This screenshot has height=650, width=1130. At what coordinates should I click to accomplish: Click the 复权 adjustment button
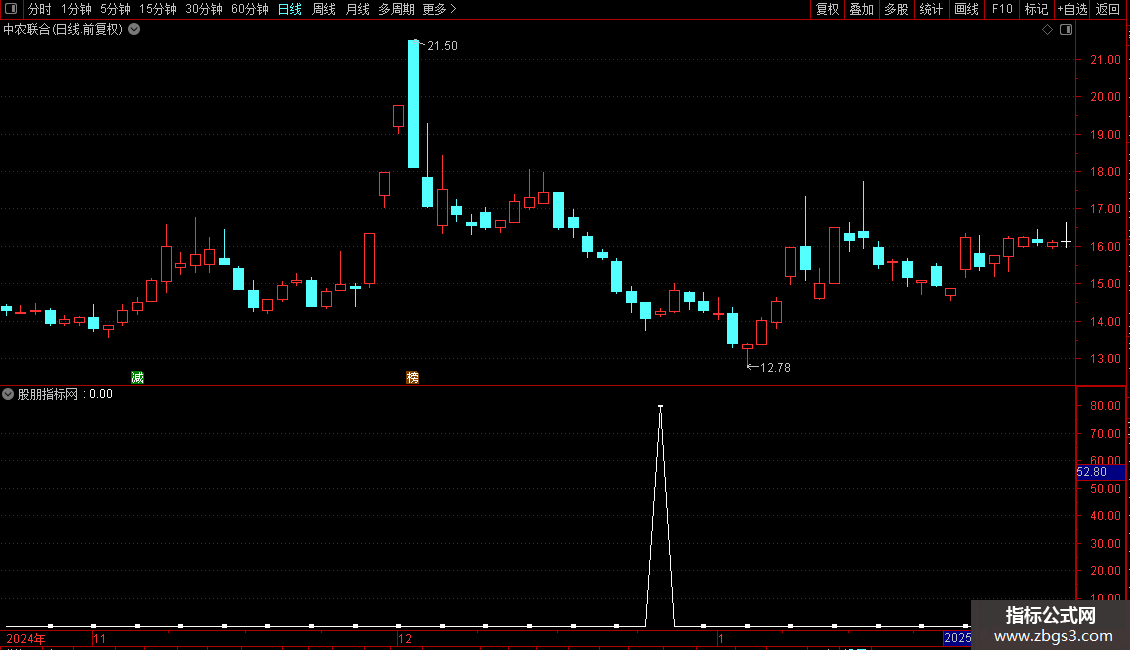827,9
